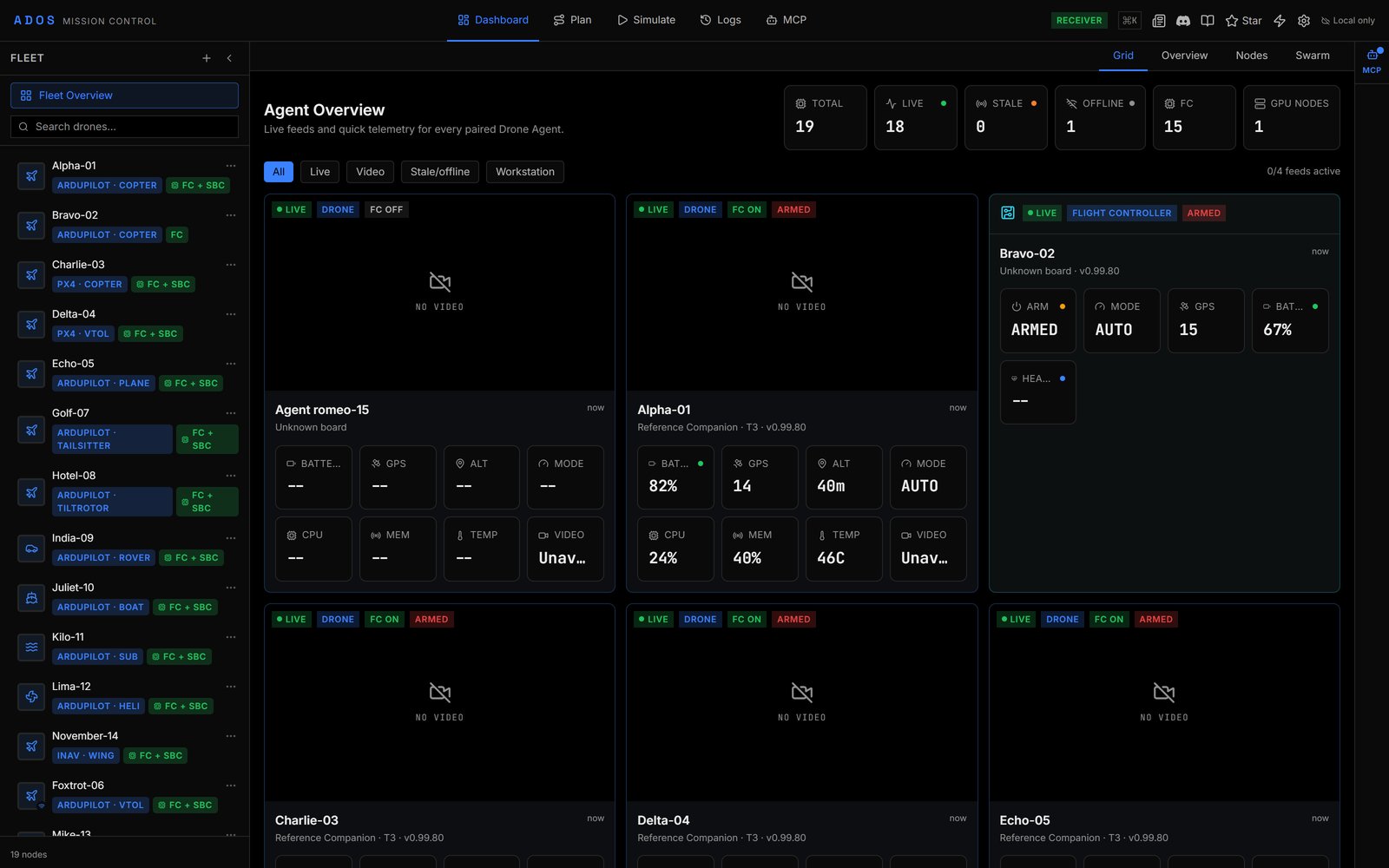
Task: Open the Logs tab
Action: (x=721, y=20)
